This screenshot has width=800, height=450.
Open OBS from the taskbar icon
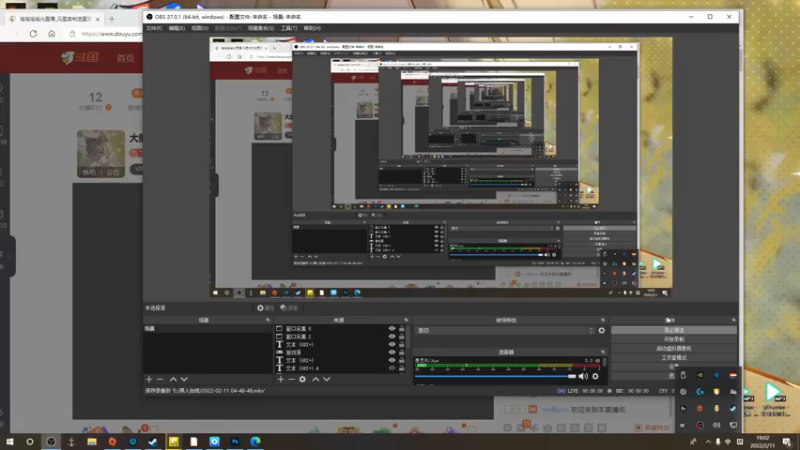(51, 441)
